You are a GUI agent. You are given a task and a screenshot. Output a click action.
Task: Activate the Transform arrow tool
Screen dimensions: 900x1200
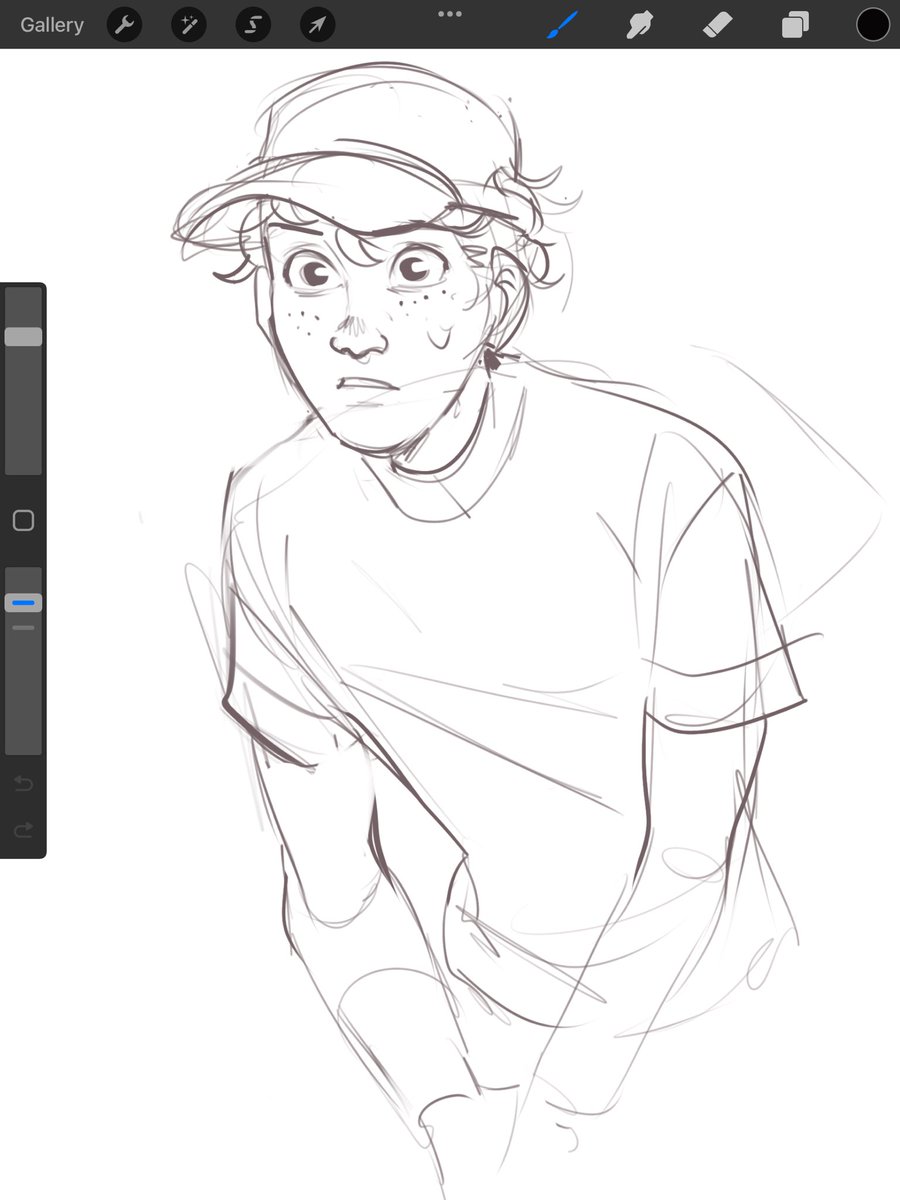point(317,25)
